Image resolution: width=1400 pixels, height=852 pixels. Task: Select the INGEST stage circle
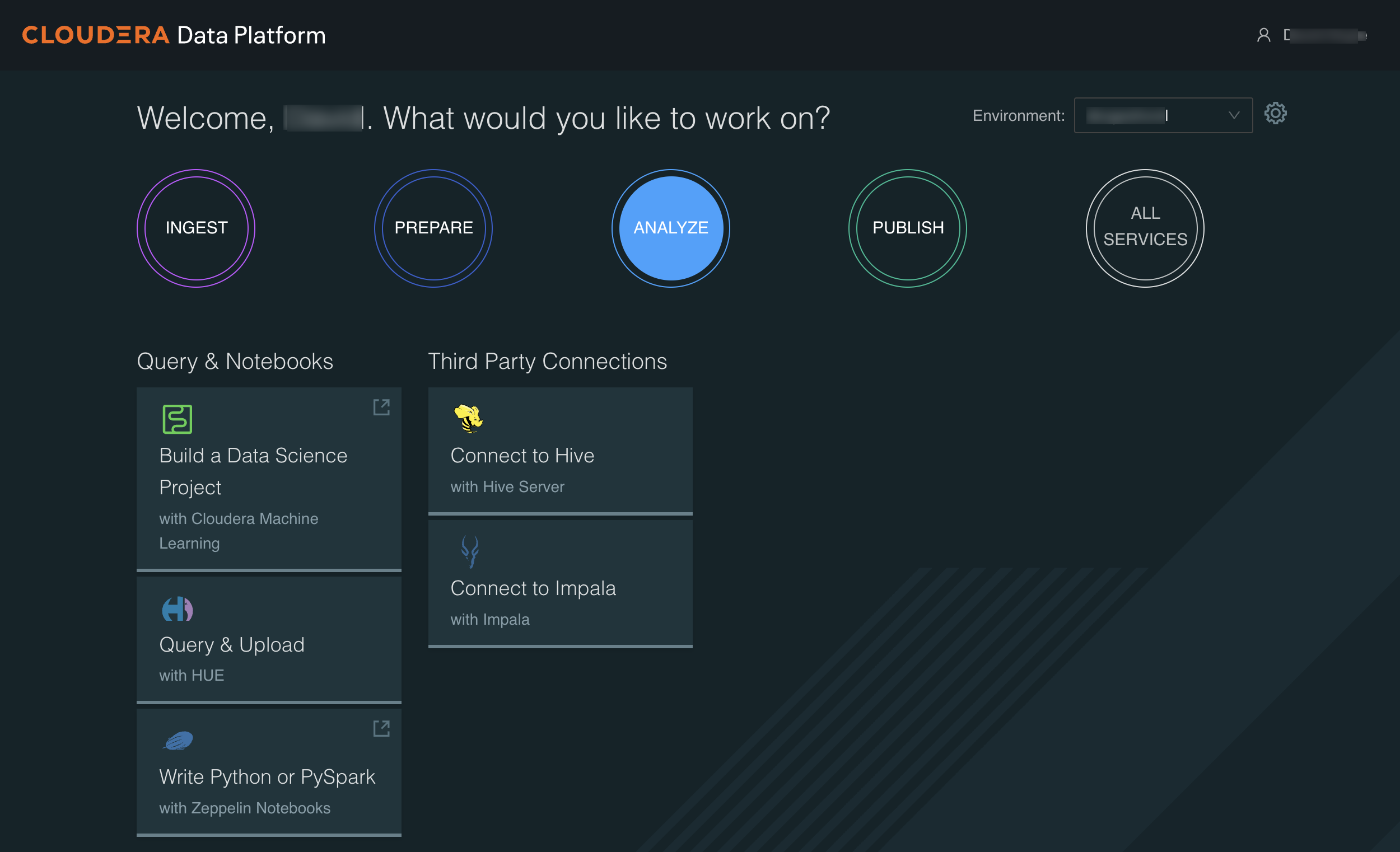click(196, 228)
